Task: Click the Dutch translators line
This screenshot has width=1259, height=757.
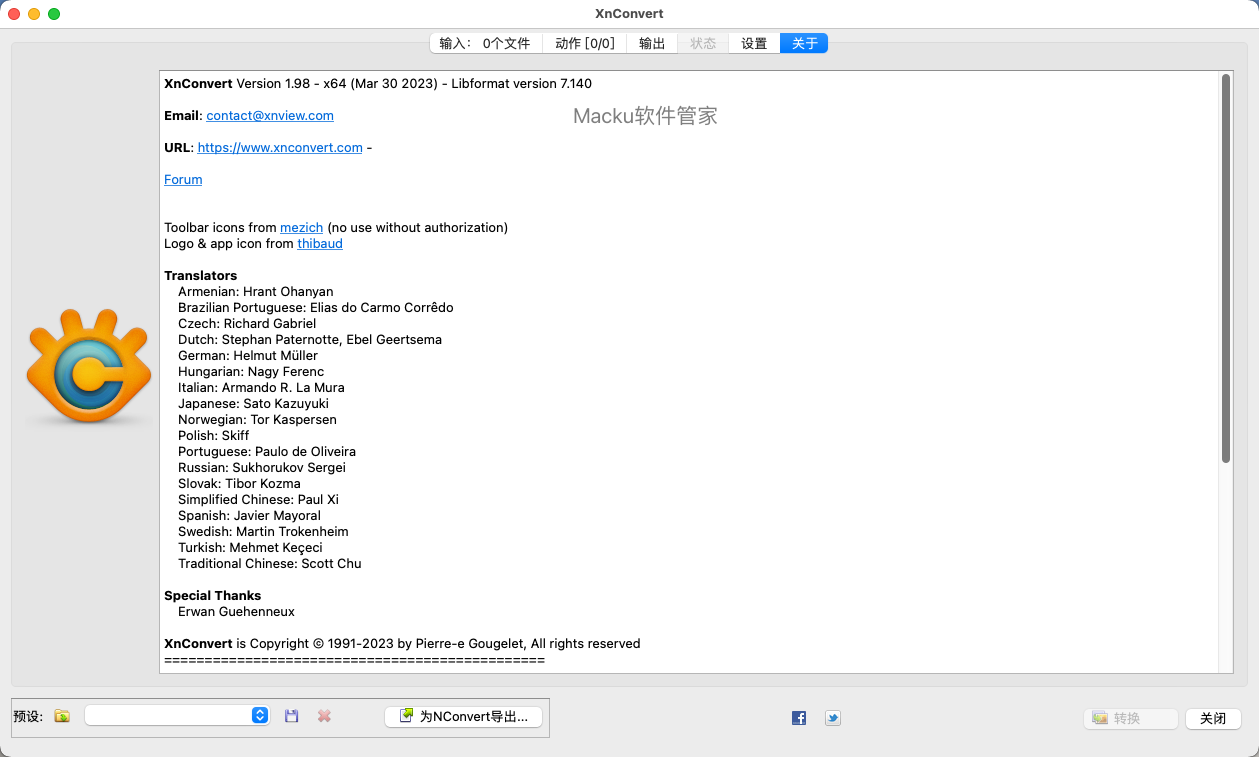Action: click(x=310, y=339)
